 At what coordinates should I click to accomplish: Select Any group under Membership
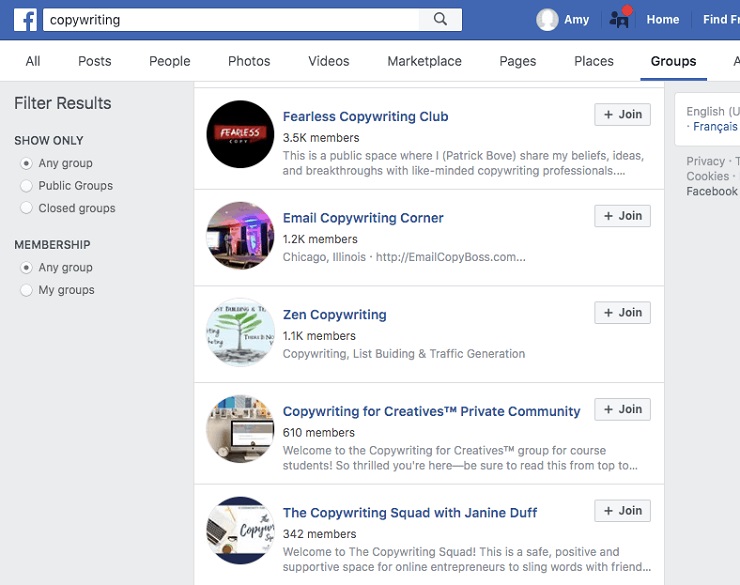[26, 267]
